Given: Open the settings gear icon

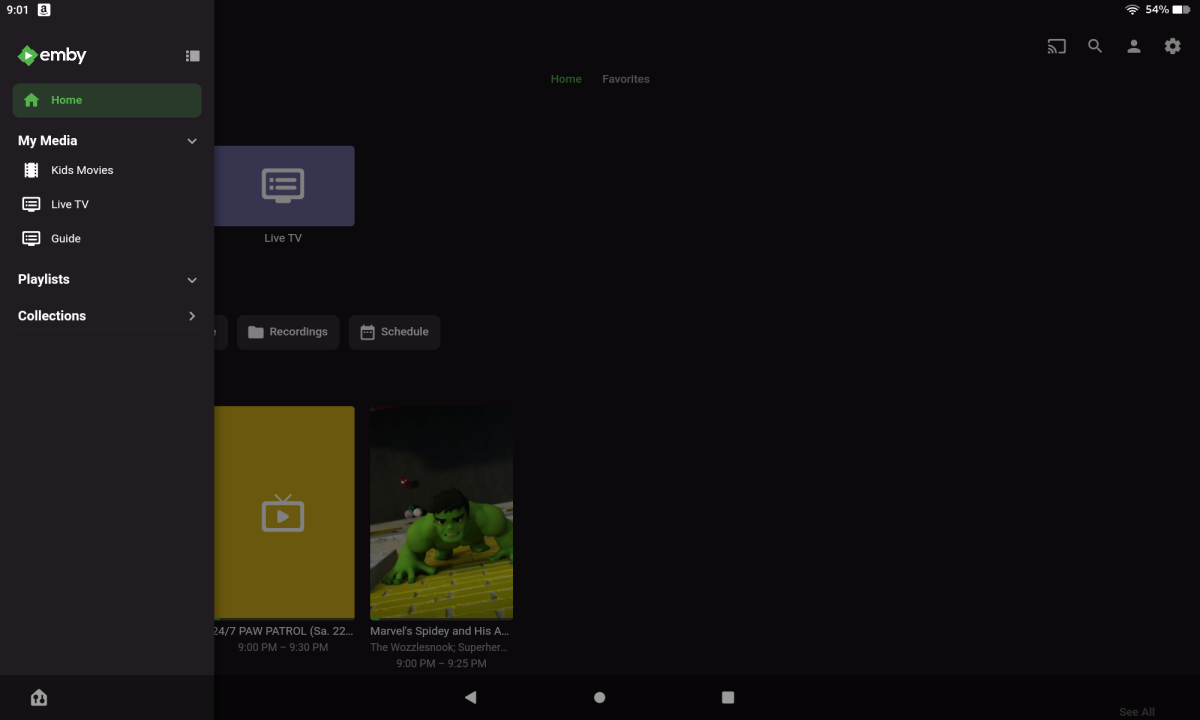Looking at the screenshot, I should pyautogui.click(x=1172, y=46).
